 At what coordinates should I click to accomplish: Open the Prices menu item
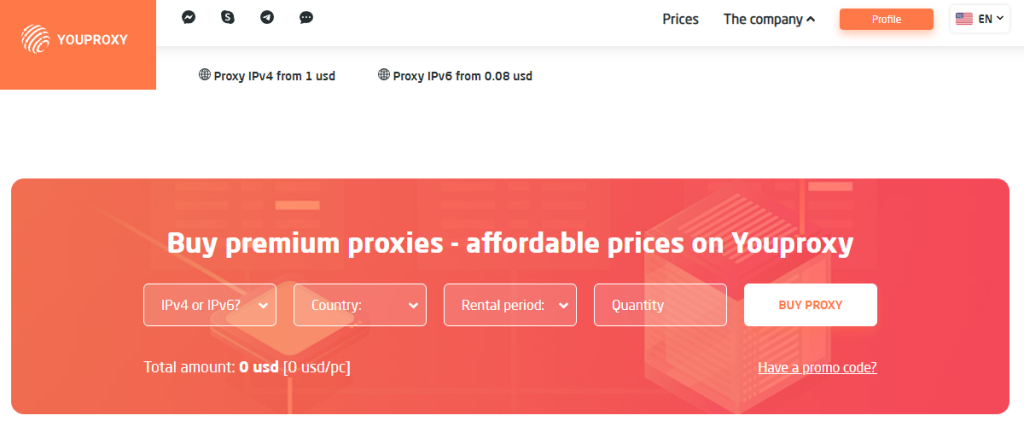tap(680, 19)
